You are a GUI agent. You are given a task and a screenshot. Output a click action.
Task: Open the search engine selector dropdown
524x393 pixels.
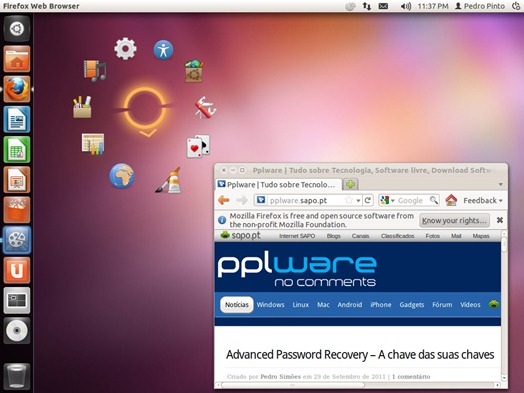click(x=388, y=200)
